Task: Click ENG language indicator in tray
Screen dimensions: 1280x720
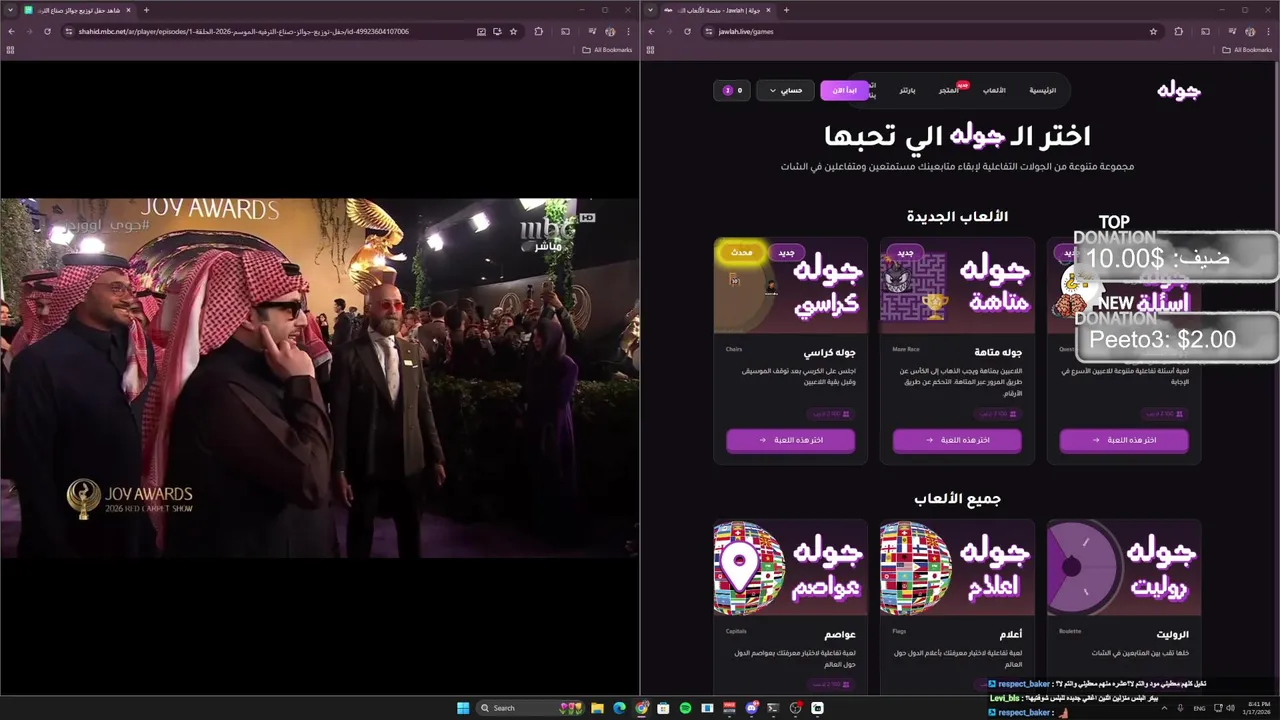Action: tap(1199, 708)
